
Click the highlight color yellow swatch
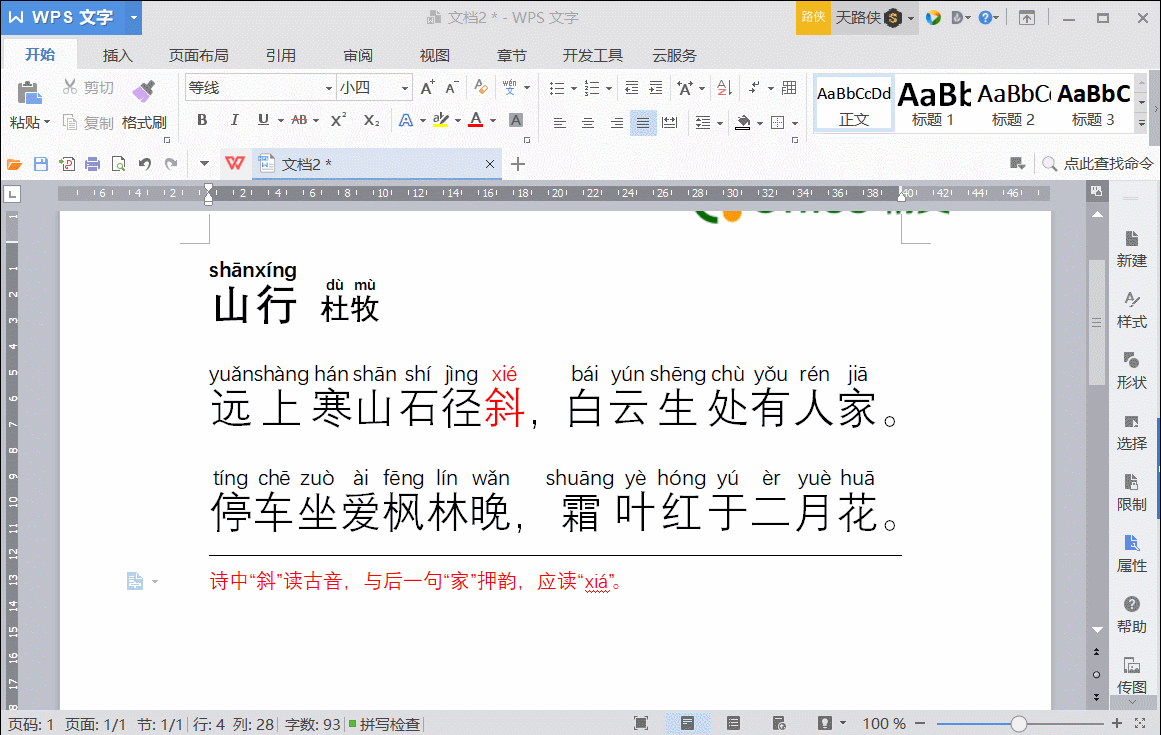441,120
